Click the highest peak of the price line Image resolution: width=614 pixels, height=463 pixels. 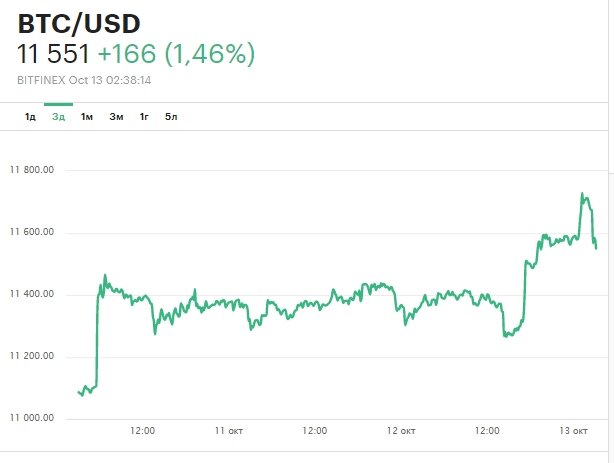[x=583, y=194]
